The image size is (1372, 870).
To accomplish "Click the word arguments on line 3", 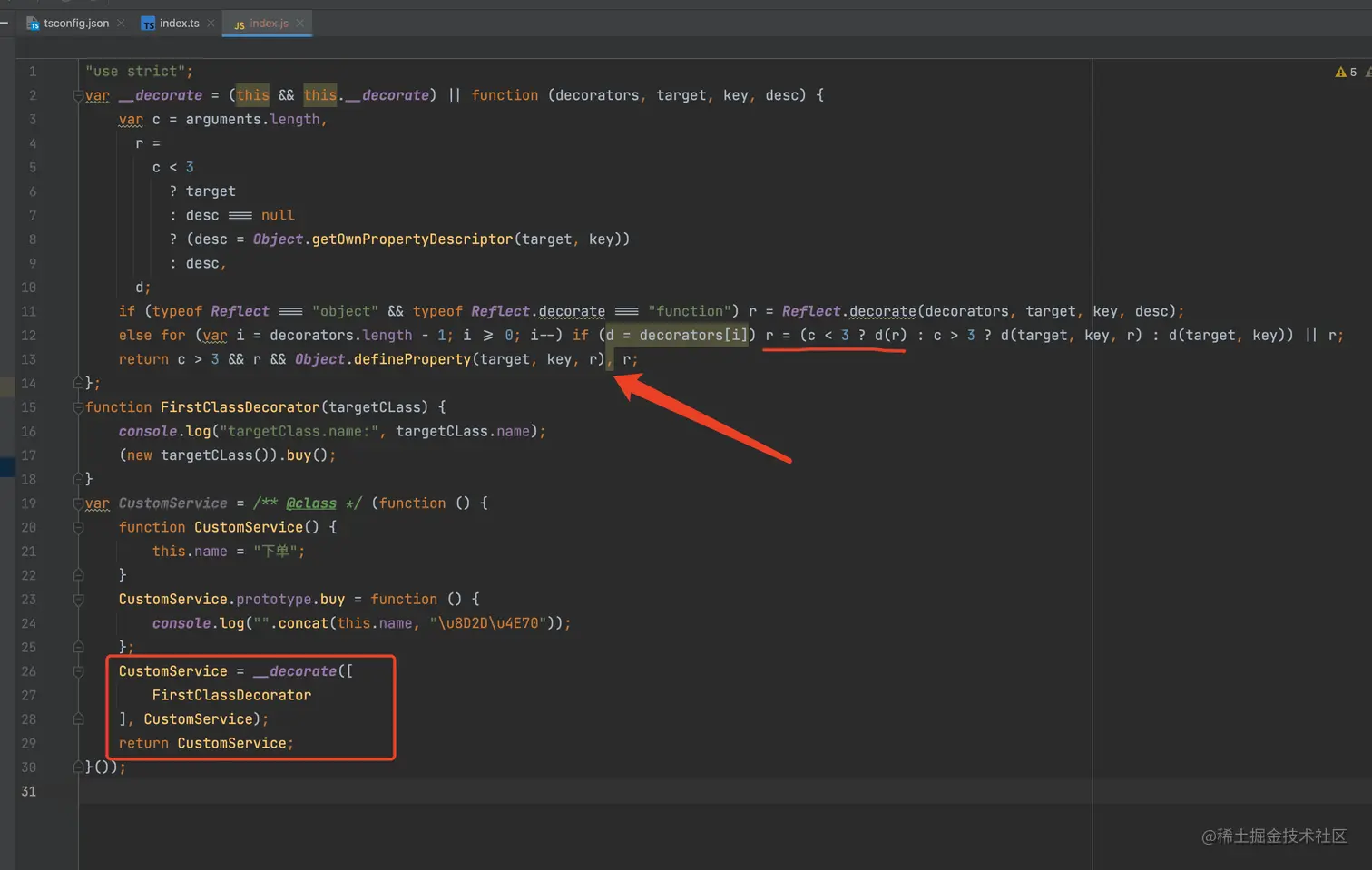I will click(223, 120).
